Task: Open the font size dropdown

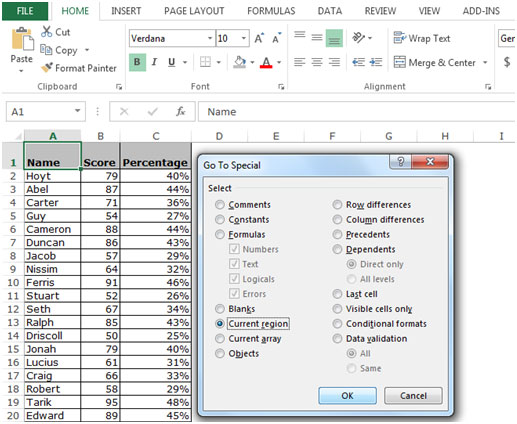Action: [x=244, y=38]
